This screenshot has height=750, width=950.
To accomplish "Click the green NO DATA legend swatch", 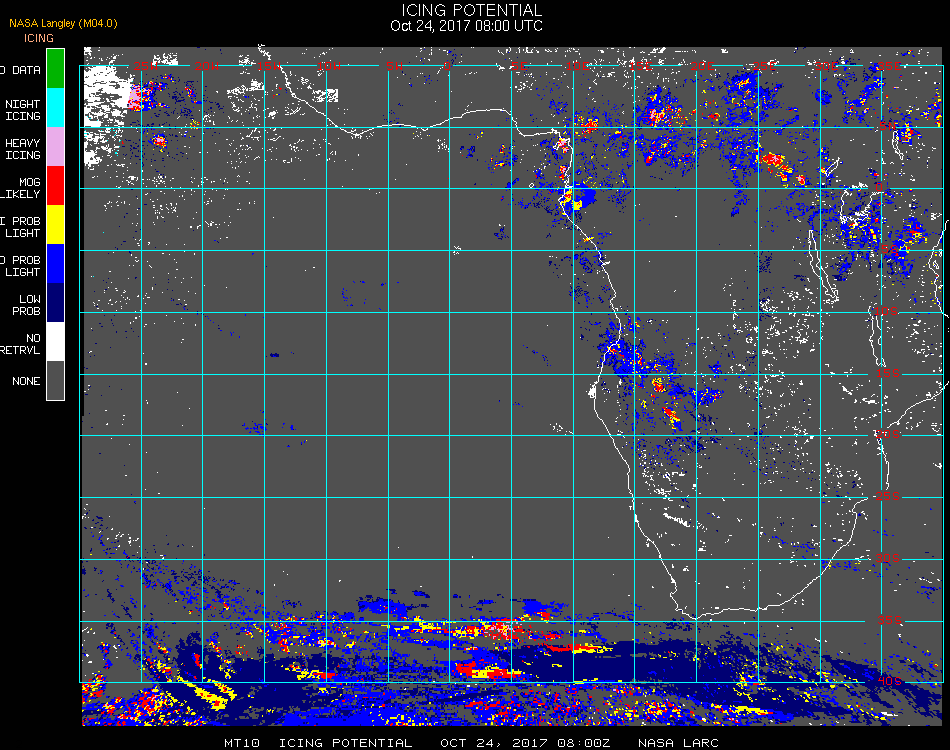I will (55, 68).
